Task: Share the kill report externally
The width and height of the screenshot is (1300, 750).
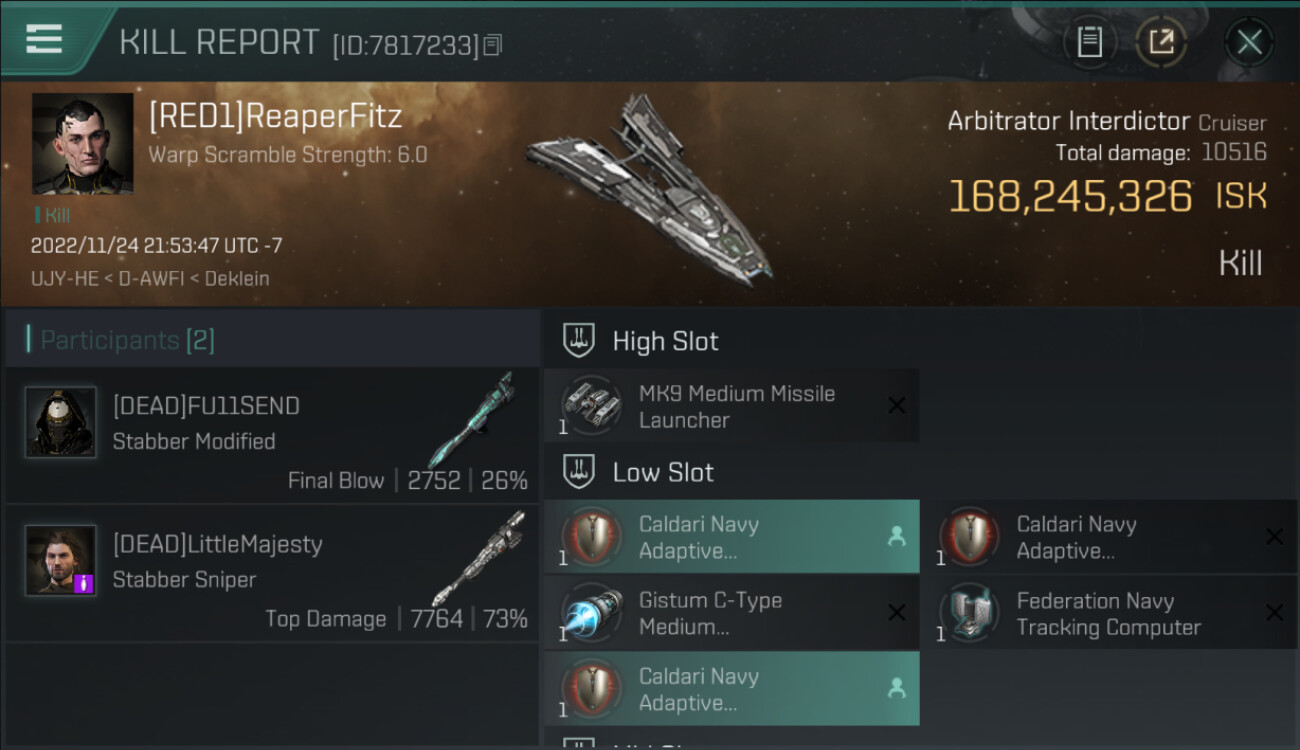Action: coord(1161,42)
